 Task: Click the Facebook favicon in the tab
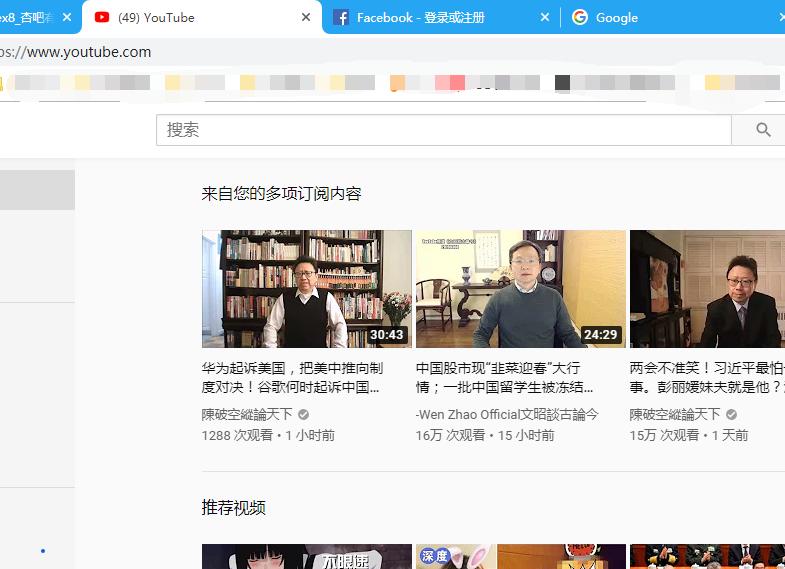click(x=341, y=18)
